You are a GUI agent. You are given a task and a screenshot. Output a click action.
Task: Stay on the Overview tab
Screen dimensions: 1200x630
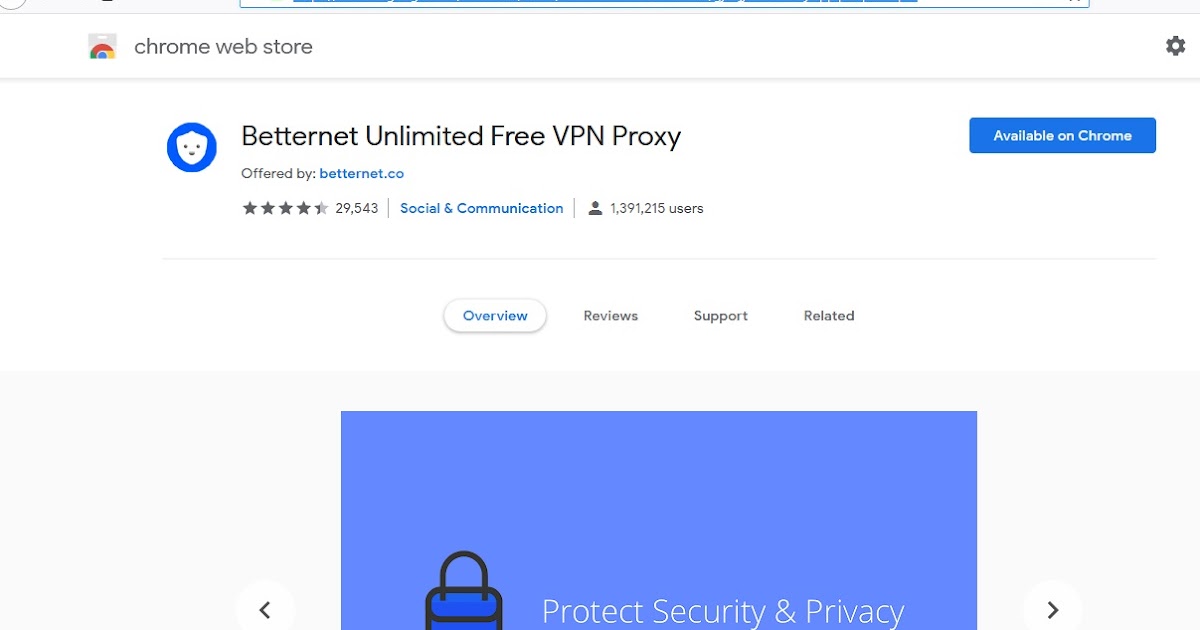pos(495,315)
